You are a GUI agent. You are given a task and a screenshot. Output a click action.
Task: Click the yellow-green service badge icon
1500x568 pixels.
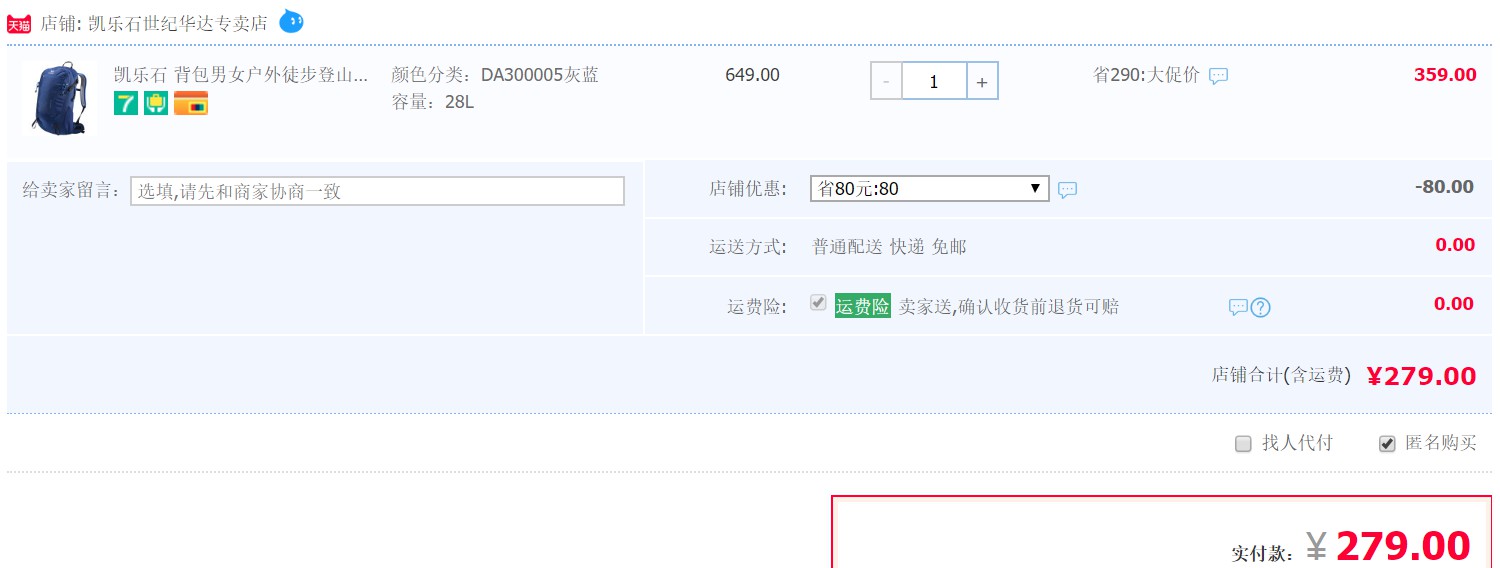coord(156,103)
